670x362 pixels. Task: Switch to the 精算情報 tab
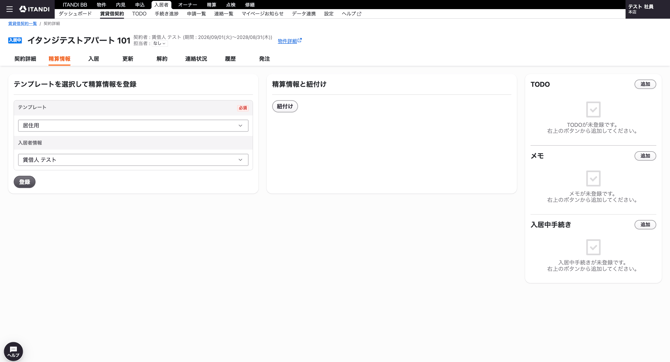59,59
